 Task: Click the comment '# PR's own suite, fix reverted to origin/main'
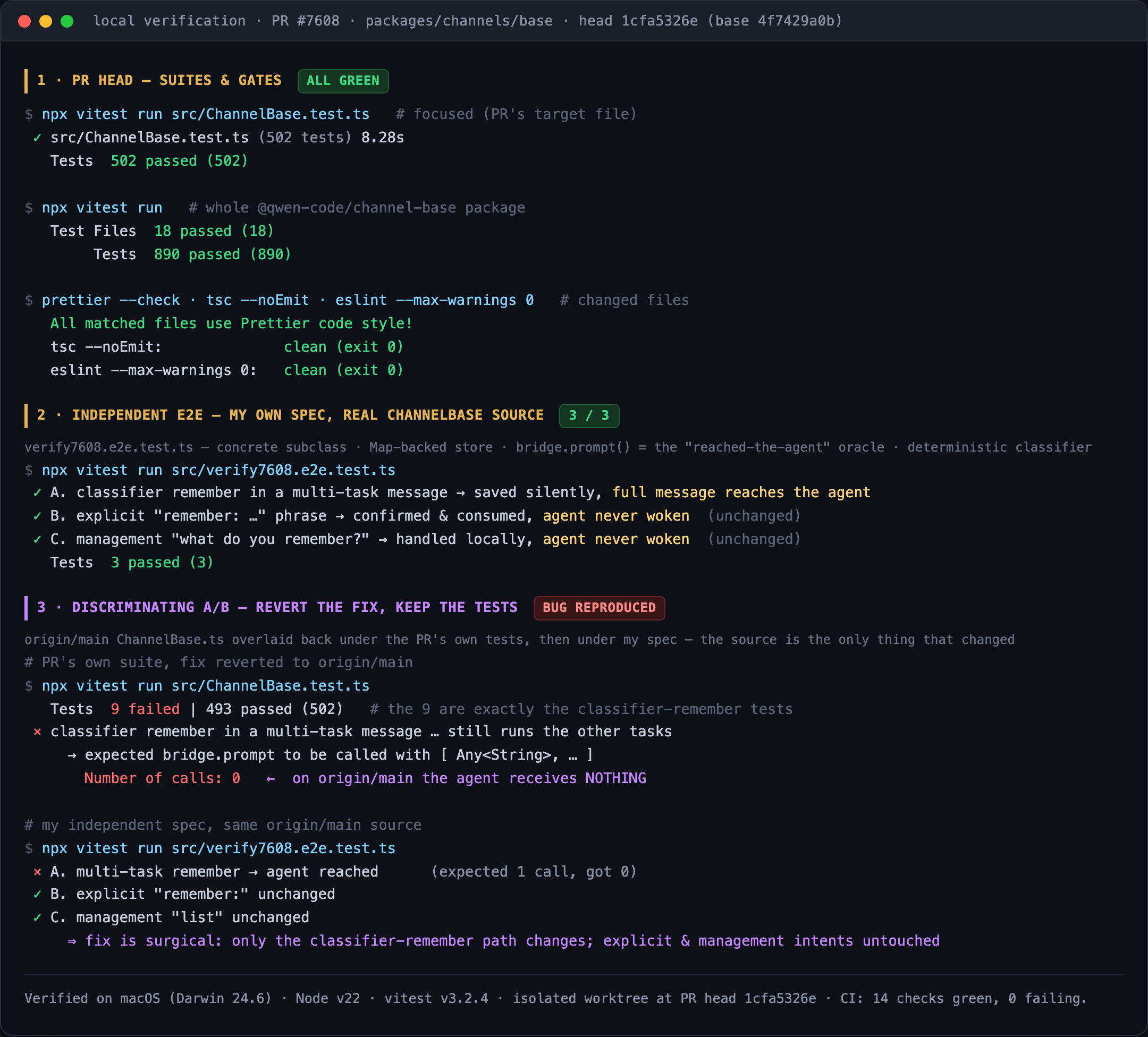[218, 662]
